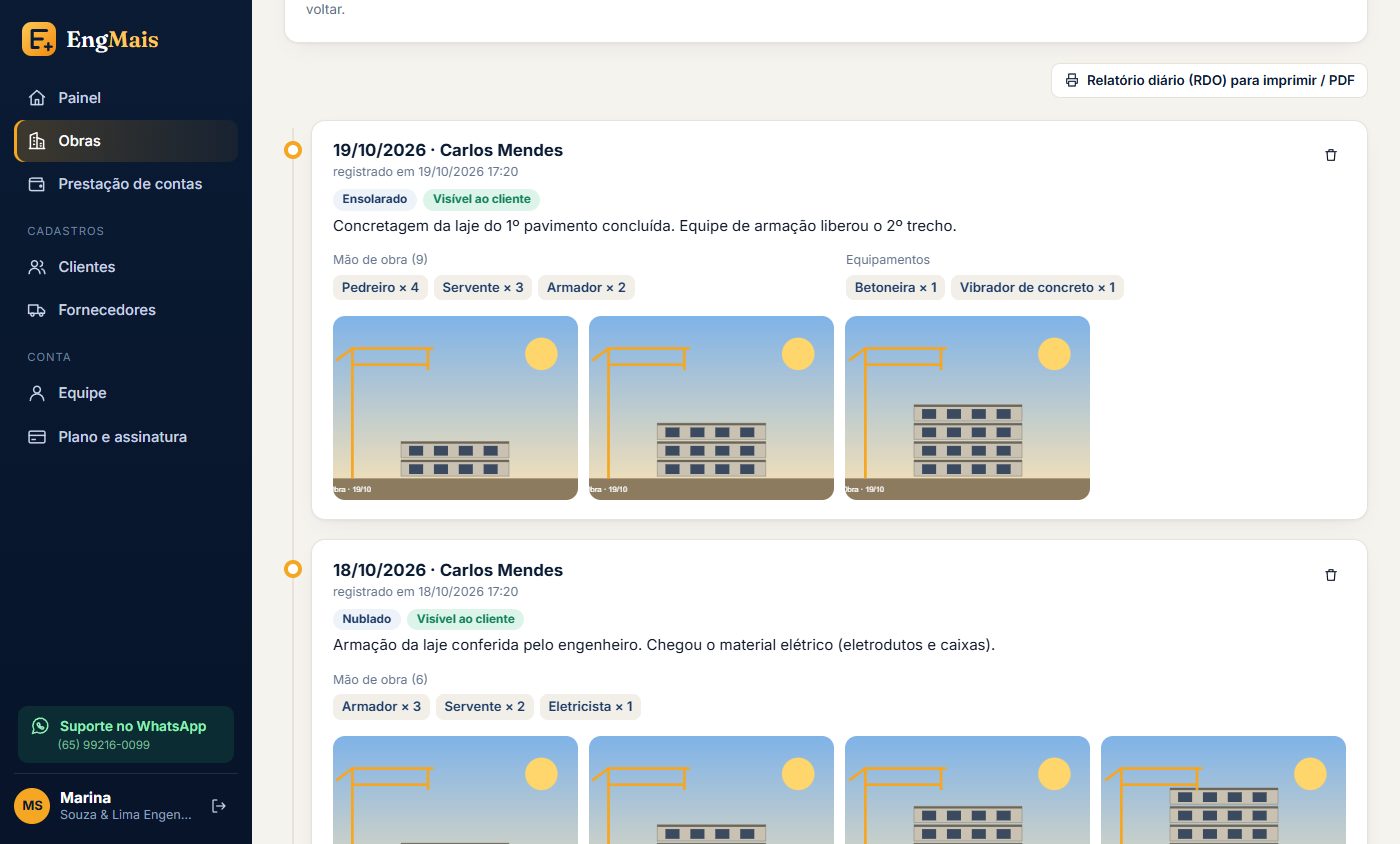Open second photo of 19/10 entry
Screen dimensions: 1400x844
(711, 408)
